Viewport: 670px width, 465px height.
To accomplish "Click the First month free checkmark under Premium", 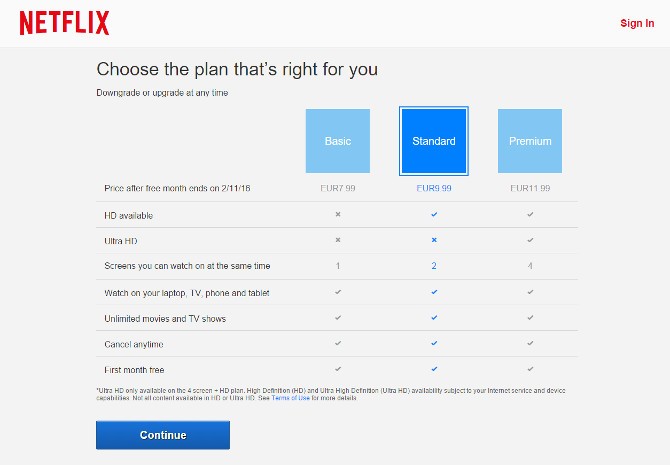I will [x=530, y=370].
